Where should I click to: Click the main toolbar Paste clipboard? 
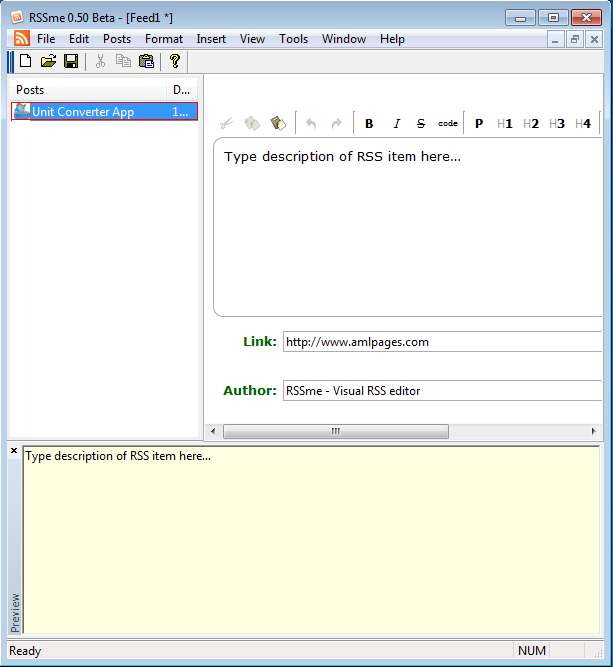[x=146, y=61]
